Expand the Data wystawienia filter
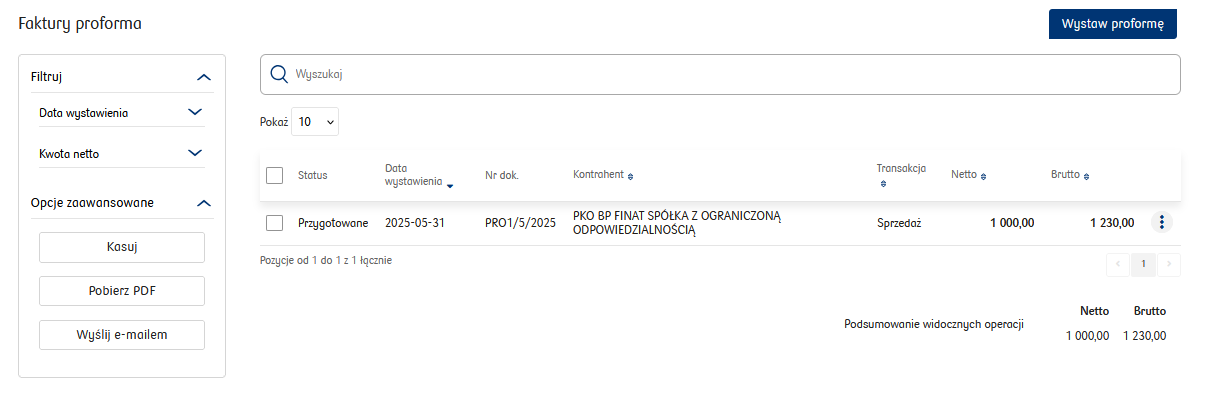Image resolution: width=1215 pixels, height=401 pixels. click(x=195, y=112)
